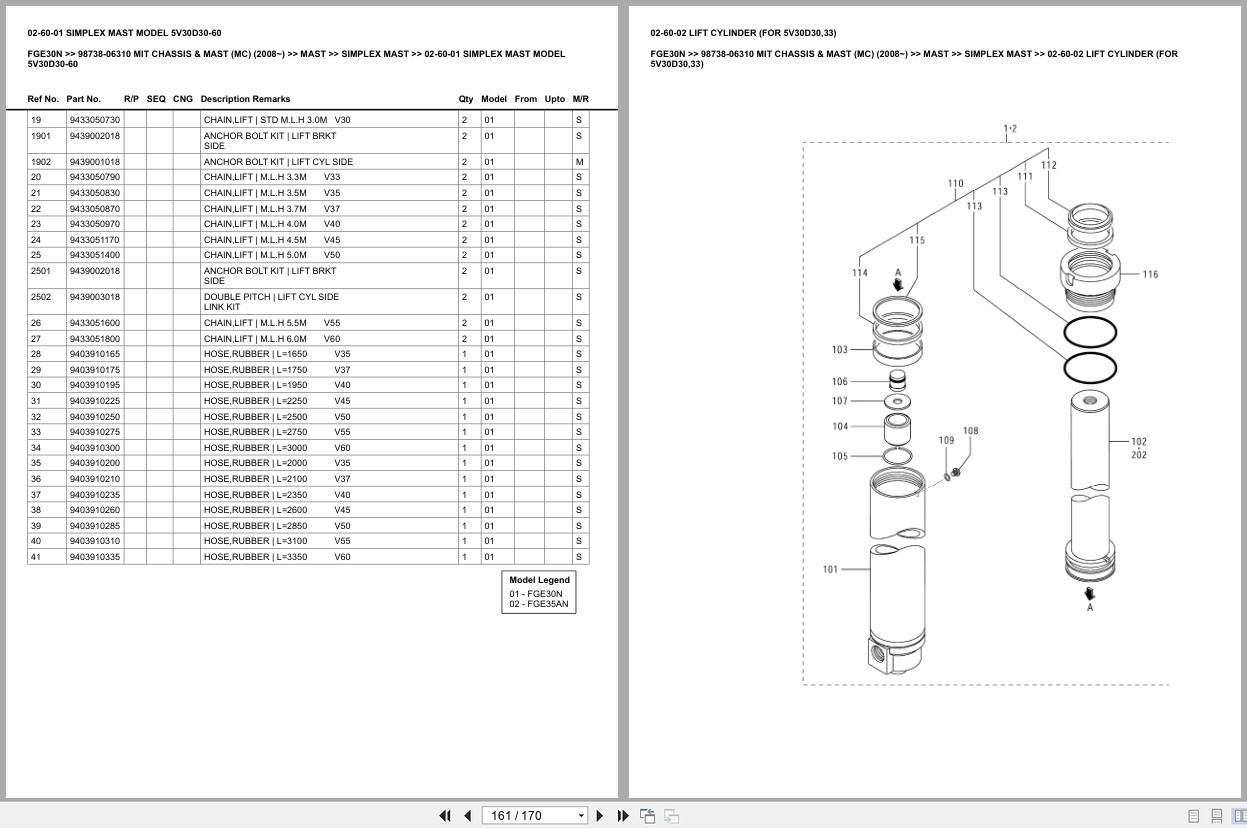The width and height of the screenshot is (1247, 828).
Task: Click part number 9403910175
Action: point(95,370)
